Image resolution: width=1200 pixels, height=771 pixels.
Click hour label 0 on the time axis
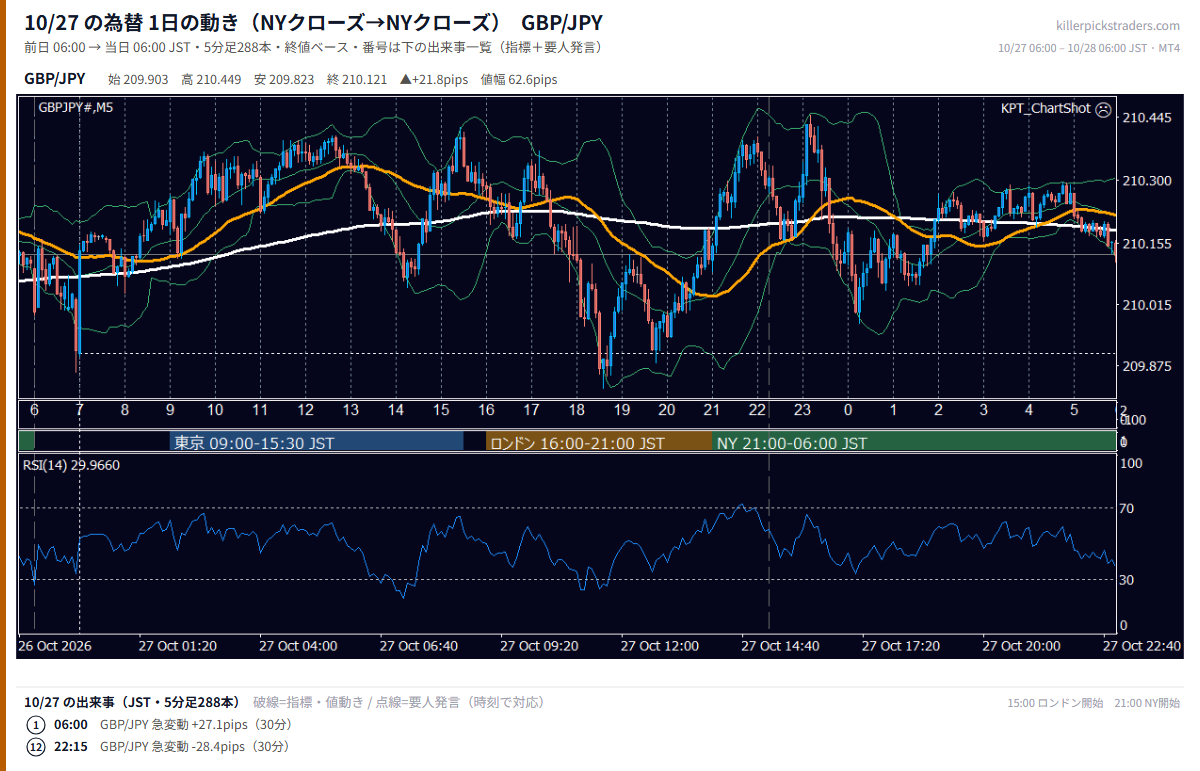click(x=848, y=410)
